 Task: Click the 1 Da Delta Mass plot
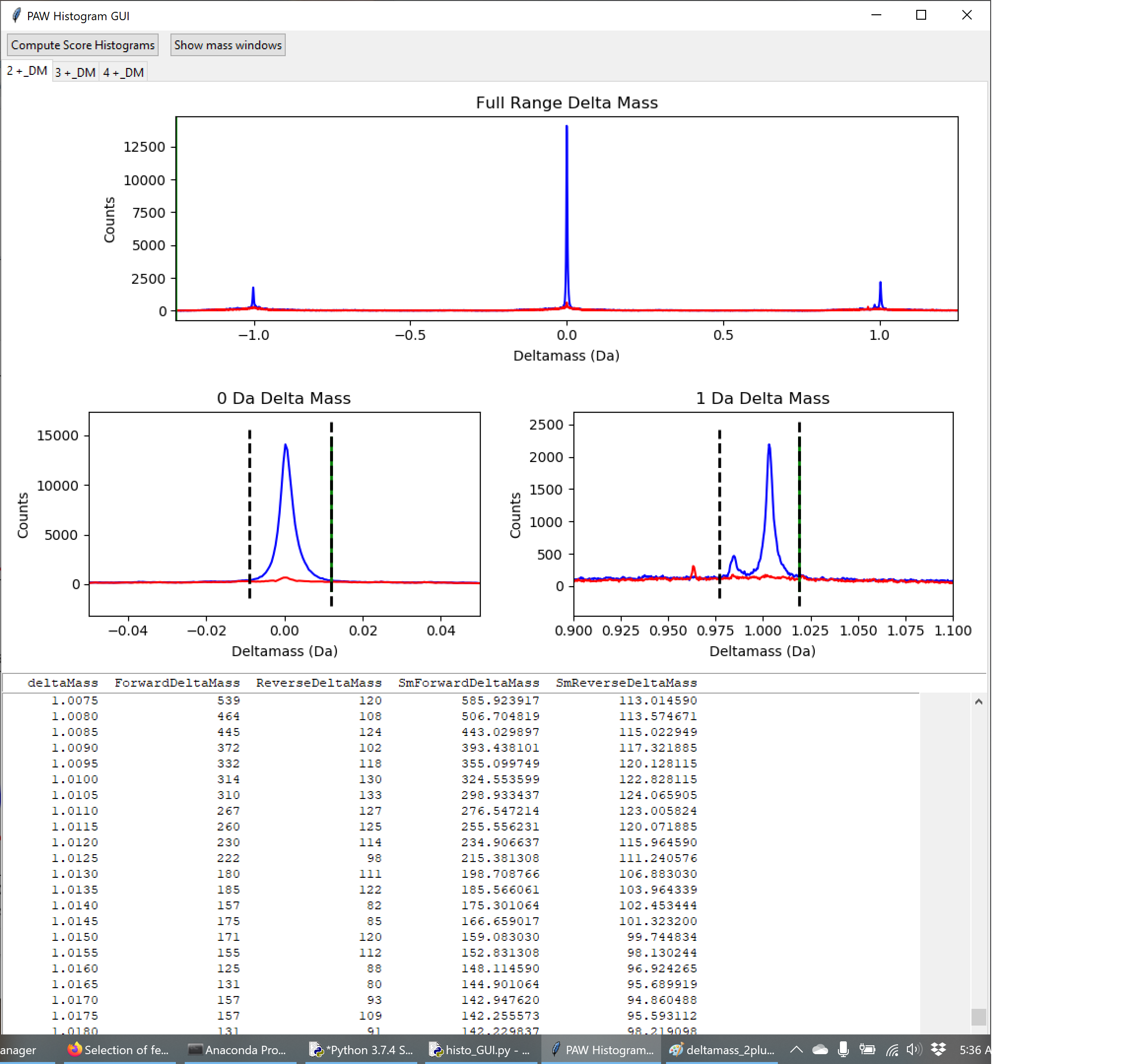[764, 514]
